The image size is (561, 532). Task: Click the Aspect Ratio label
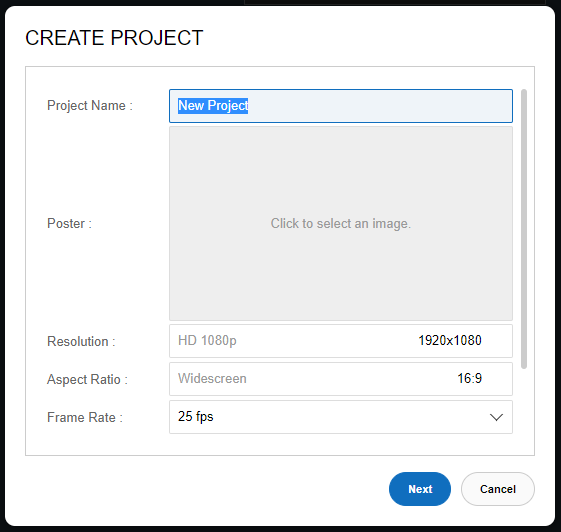coord(87,379)
